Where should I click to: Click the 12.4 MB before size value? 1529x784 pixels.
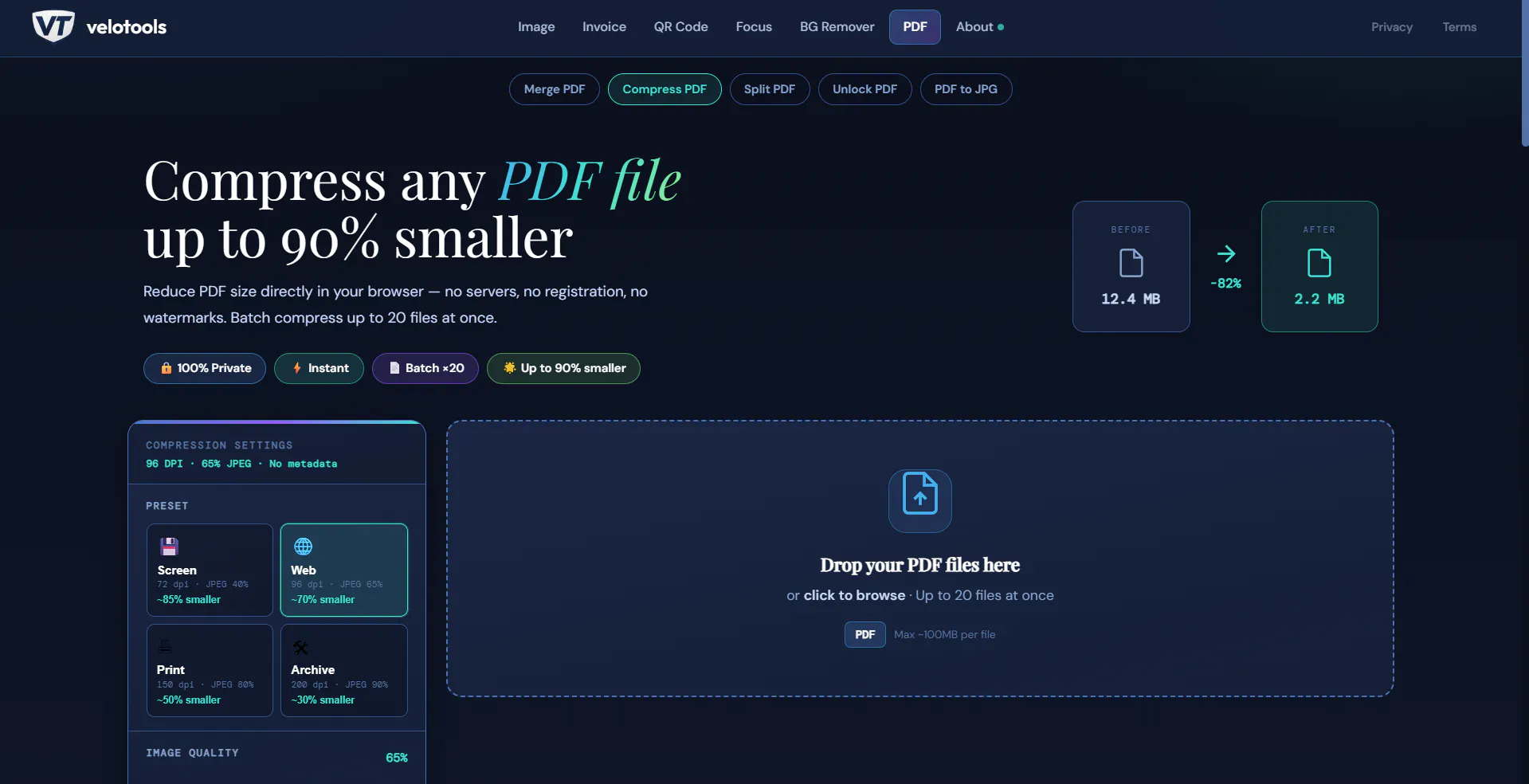click(x=1131, y=299)
